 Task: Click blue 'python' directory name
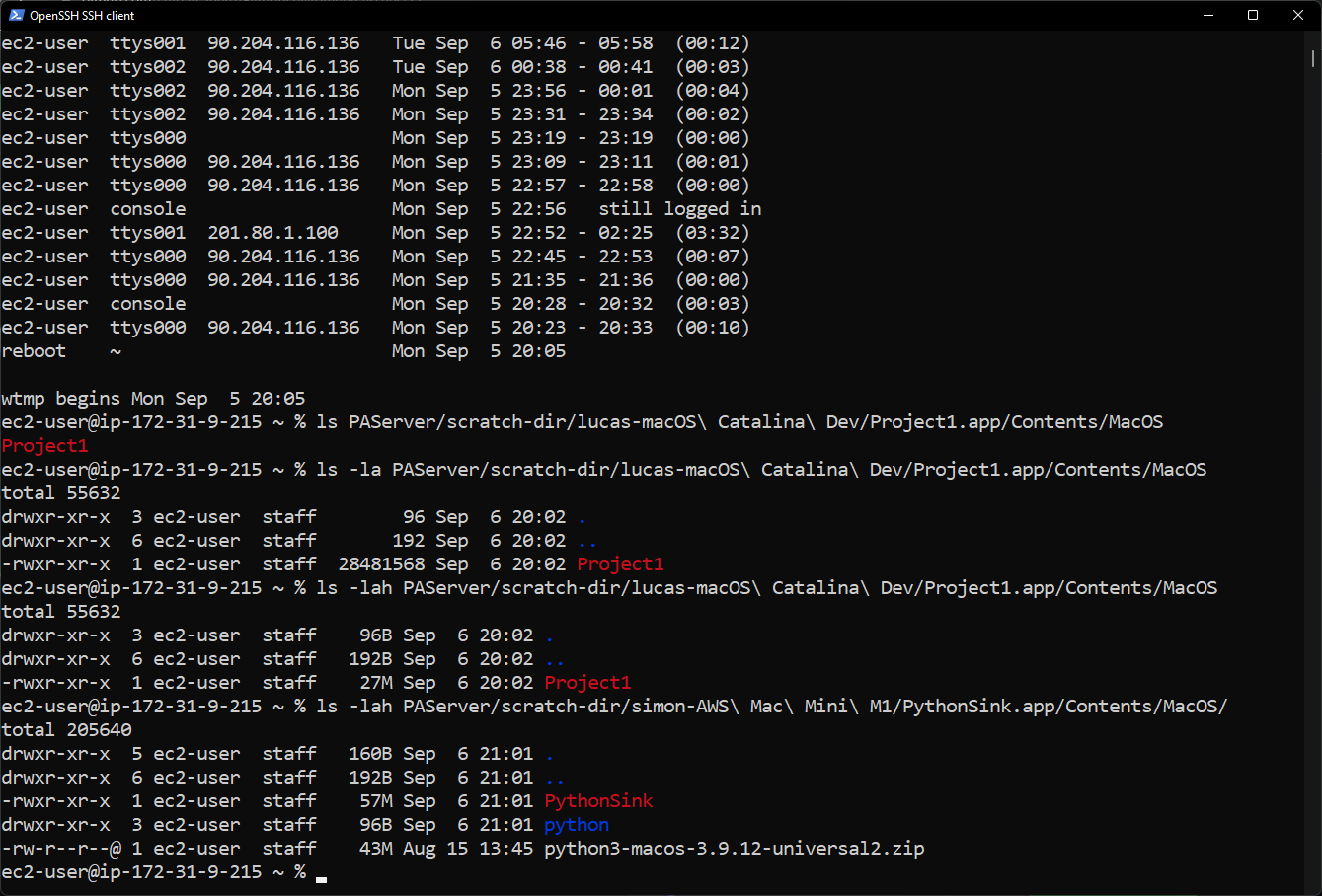point(577,825)
